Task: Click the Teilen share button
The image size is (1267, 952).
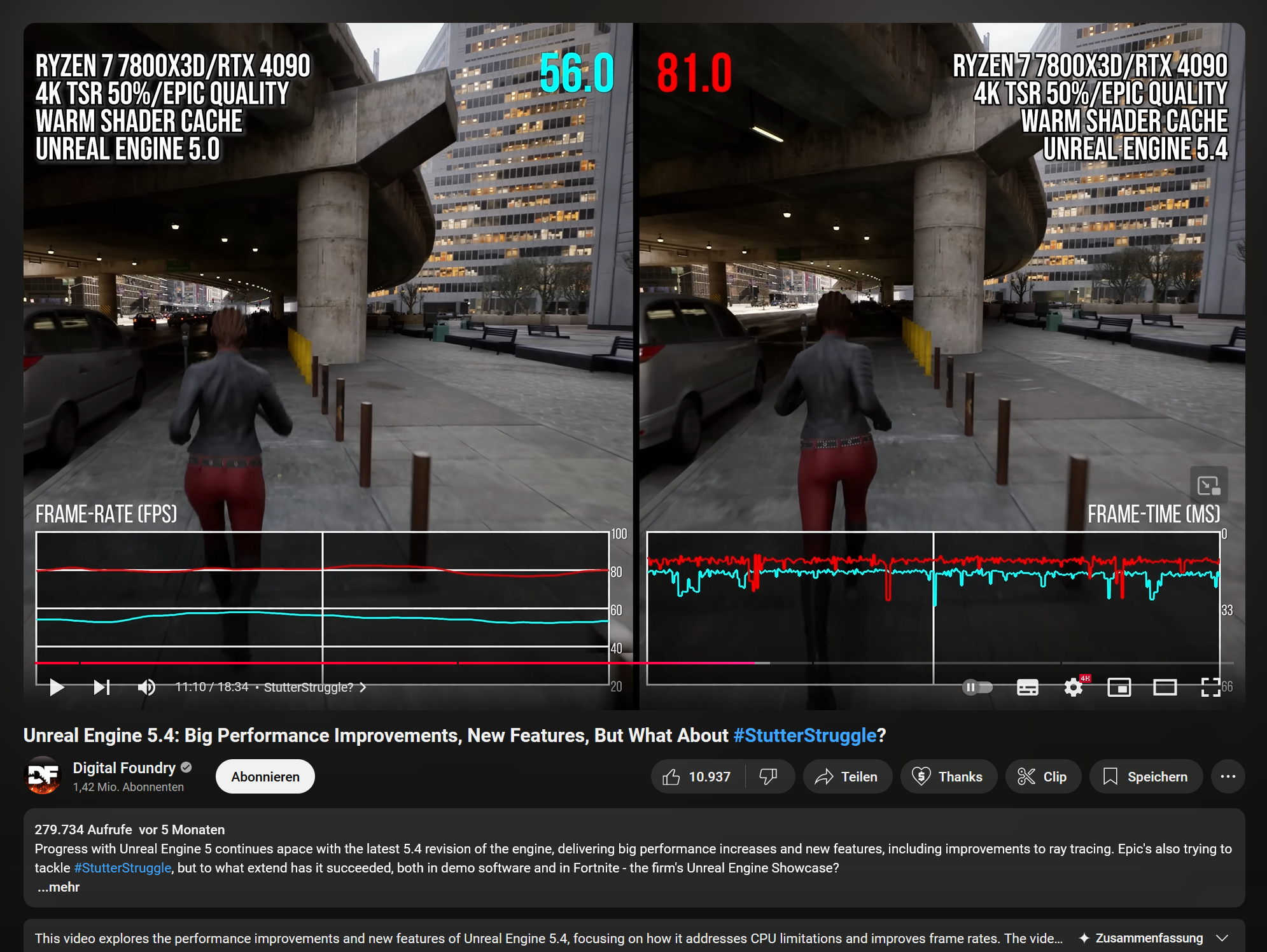Action: click(847, 776)
